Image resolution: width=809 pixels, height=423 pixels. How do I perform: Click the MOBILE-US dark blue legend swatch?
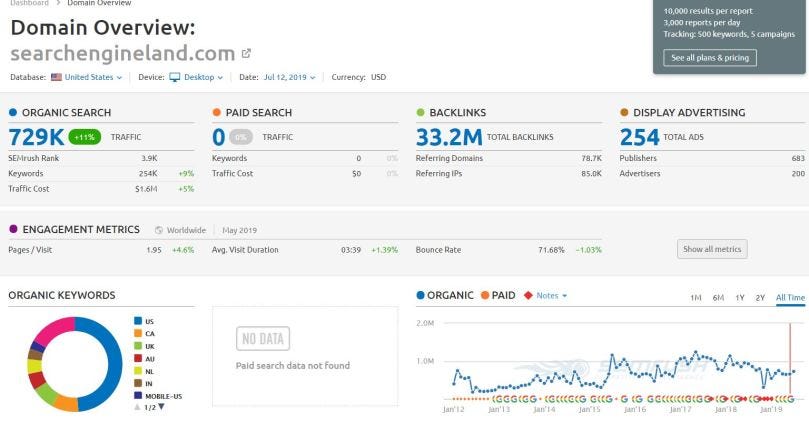(138, 396)
